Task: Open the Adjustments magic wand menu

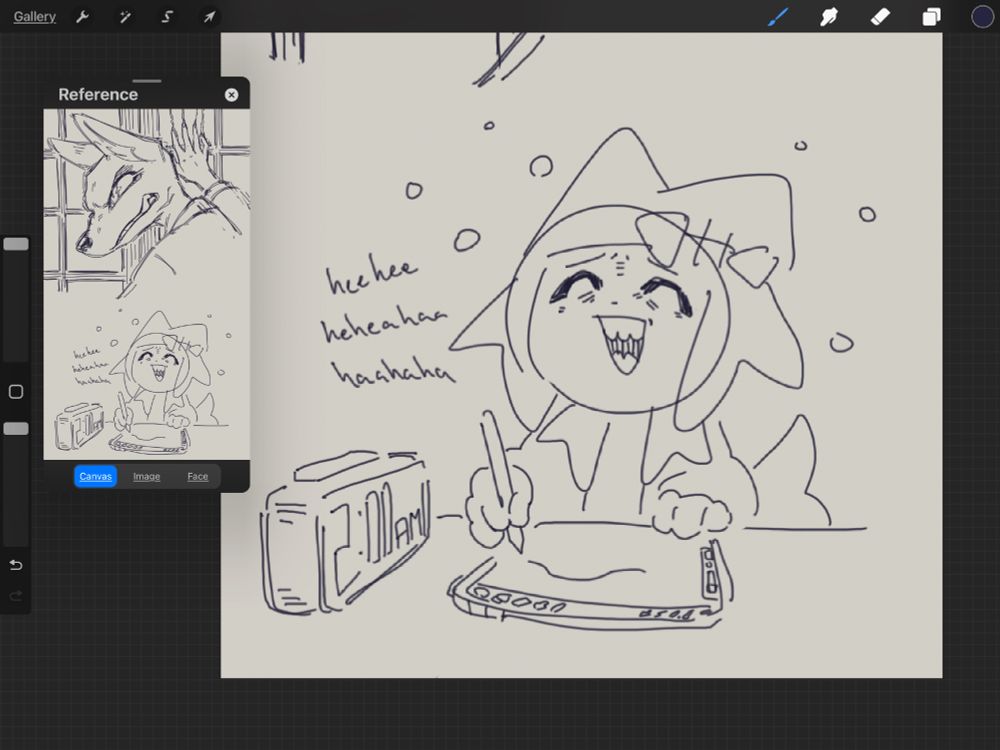Action: tap(125, 17)
